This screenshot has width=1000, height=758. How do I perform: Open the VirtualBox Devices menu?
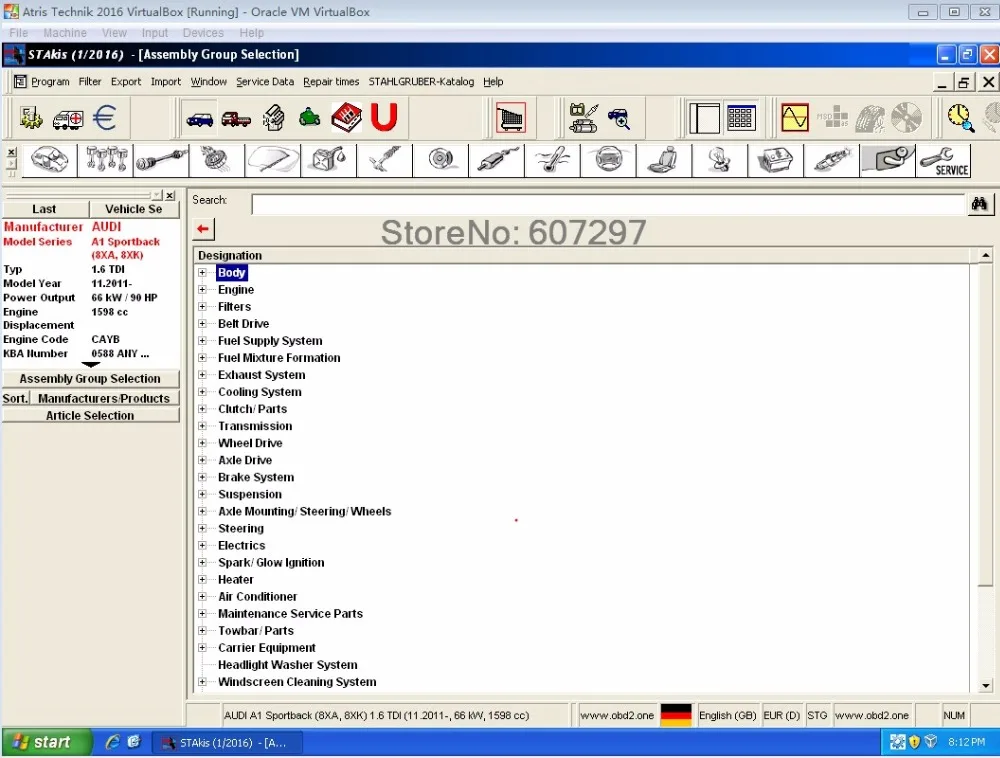[203, 33]
